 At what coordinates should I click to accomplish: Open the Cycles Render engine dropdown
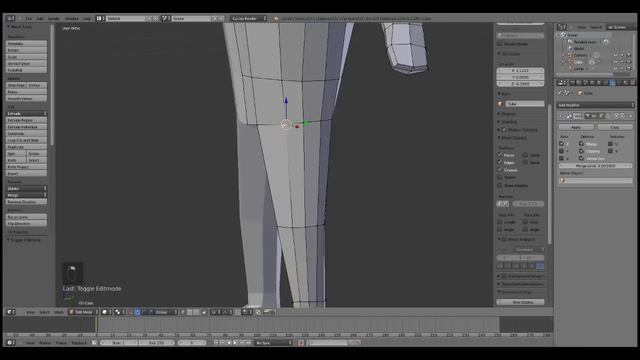(249, 18)
